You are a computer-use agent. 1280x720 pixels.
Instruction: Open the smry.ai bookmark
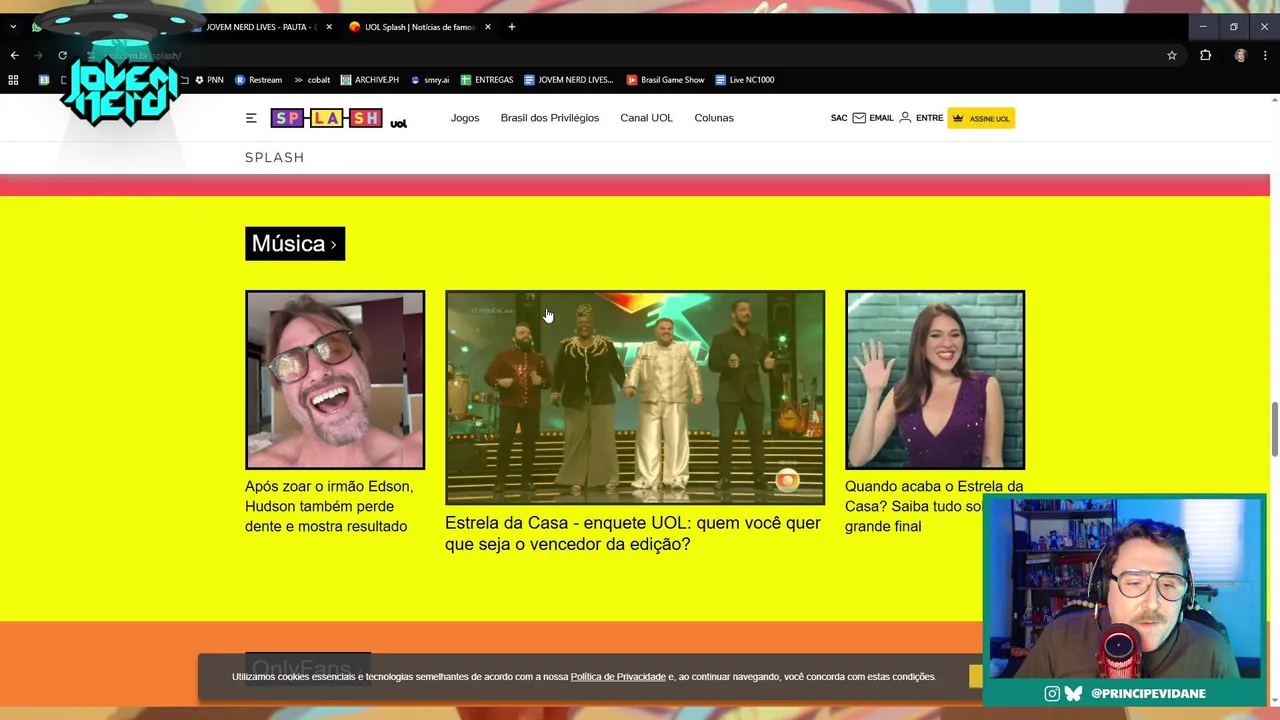430,80
